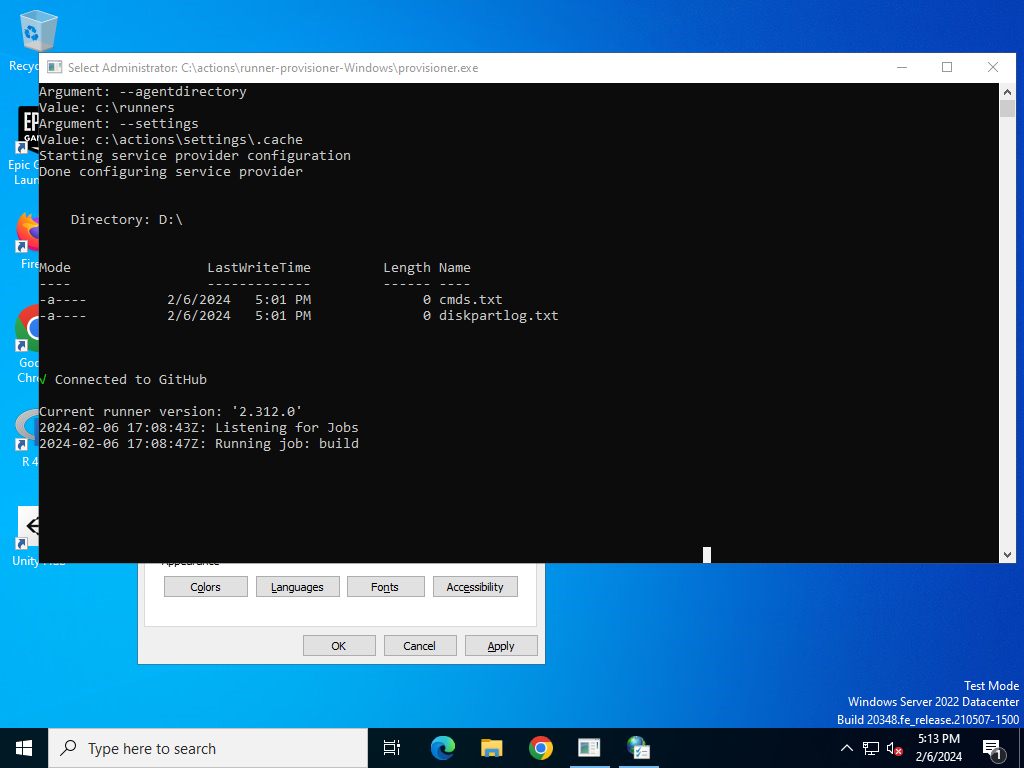Open the Internet Options taskbar icon
Screen dimensions: 1024x768
click(x=638, y=748)
